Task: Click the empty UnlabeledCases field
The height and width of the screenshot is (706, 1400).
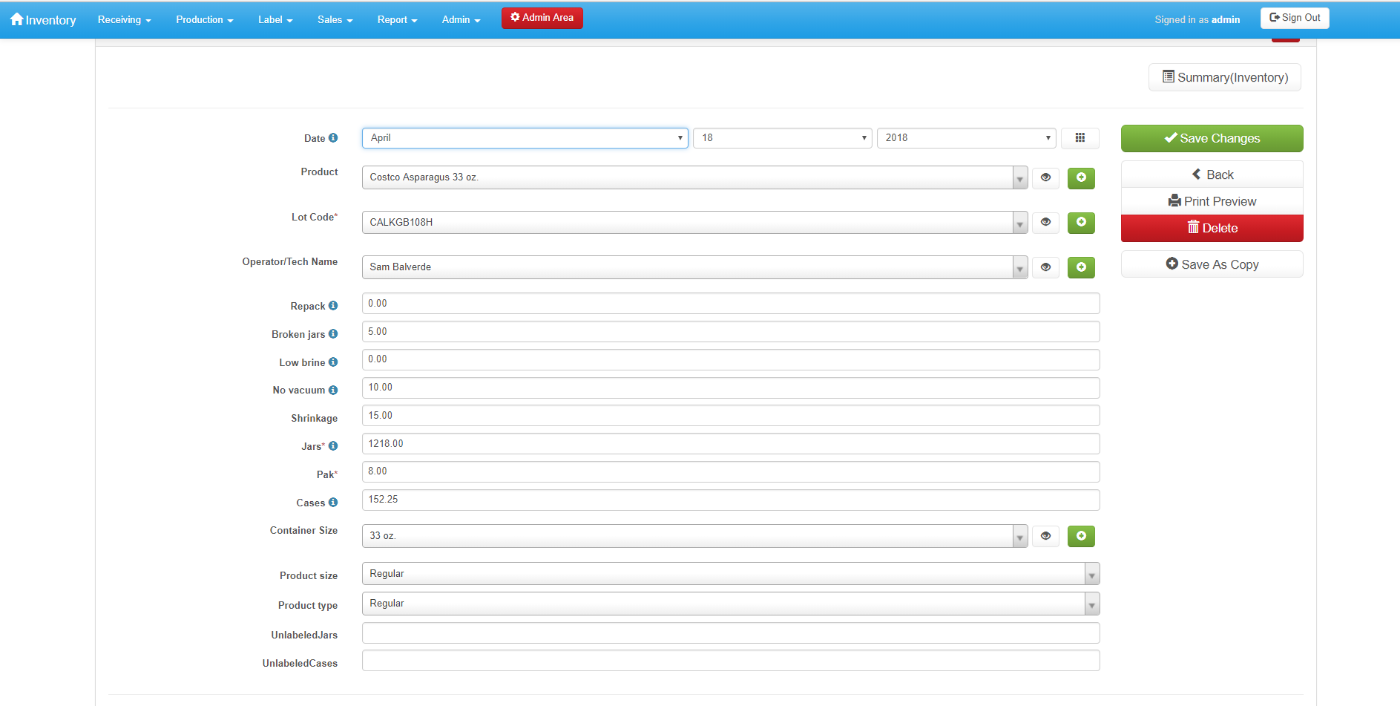Action: (731, 661)
